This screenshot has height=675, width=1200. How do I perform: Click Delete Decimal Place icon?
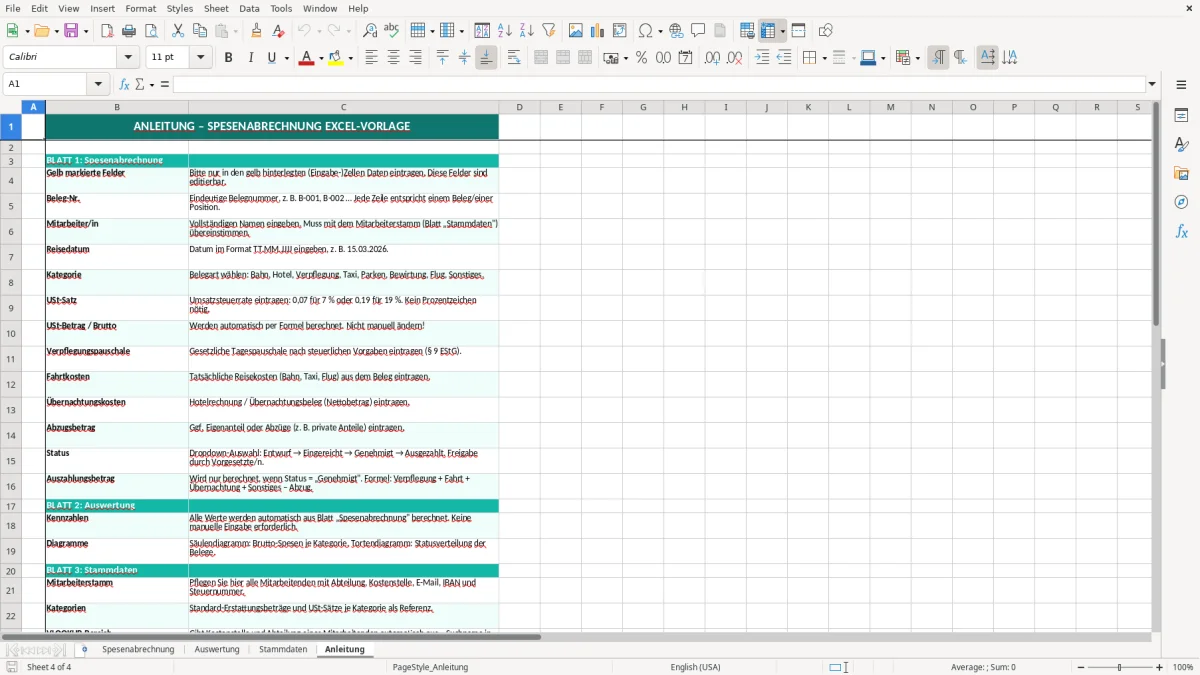tap(734, 58)
